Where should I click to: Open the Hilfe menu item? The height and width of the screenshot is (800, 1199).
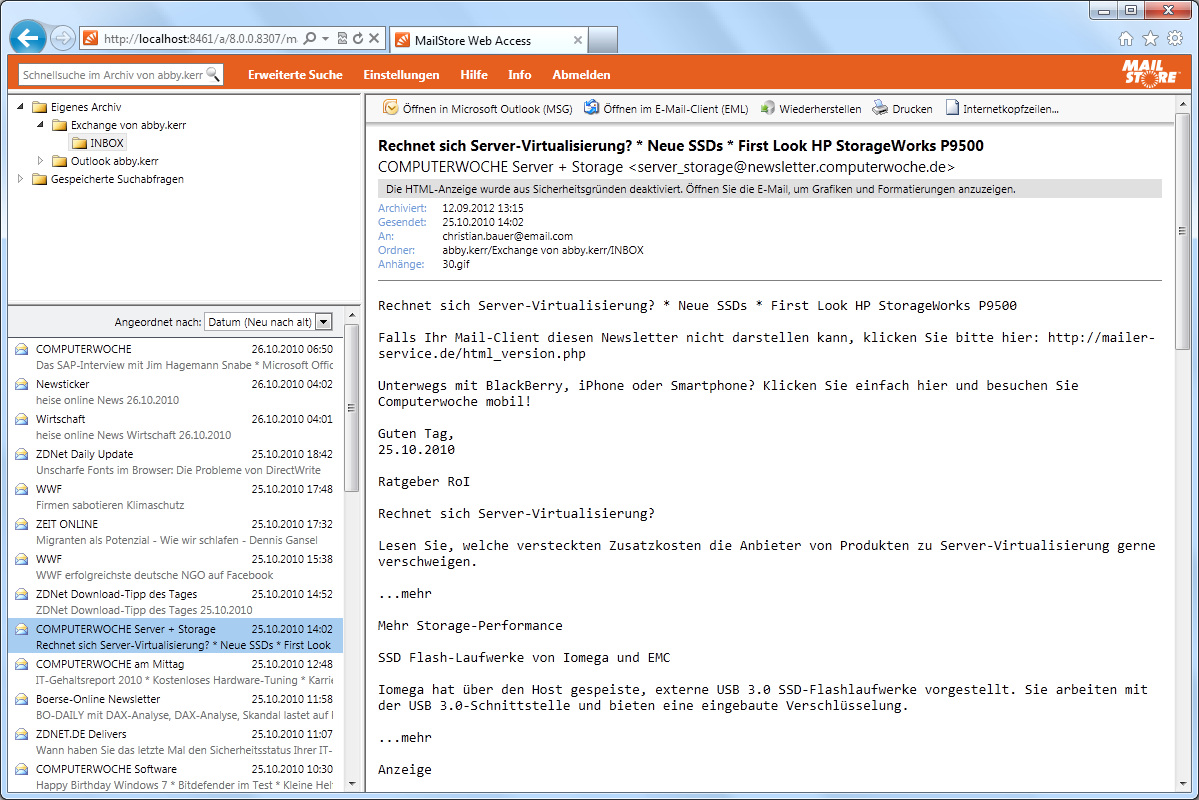click(x=474, y=75)
